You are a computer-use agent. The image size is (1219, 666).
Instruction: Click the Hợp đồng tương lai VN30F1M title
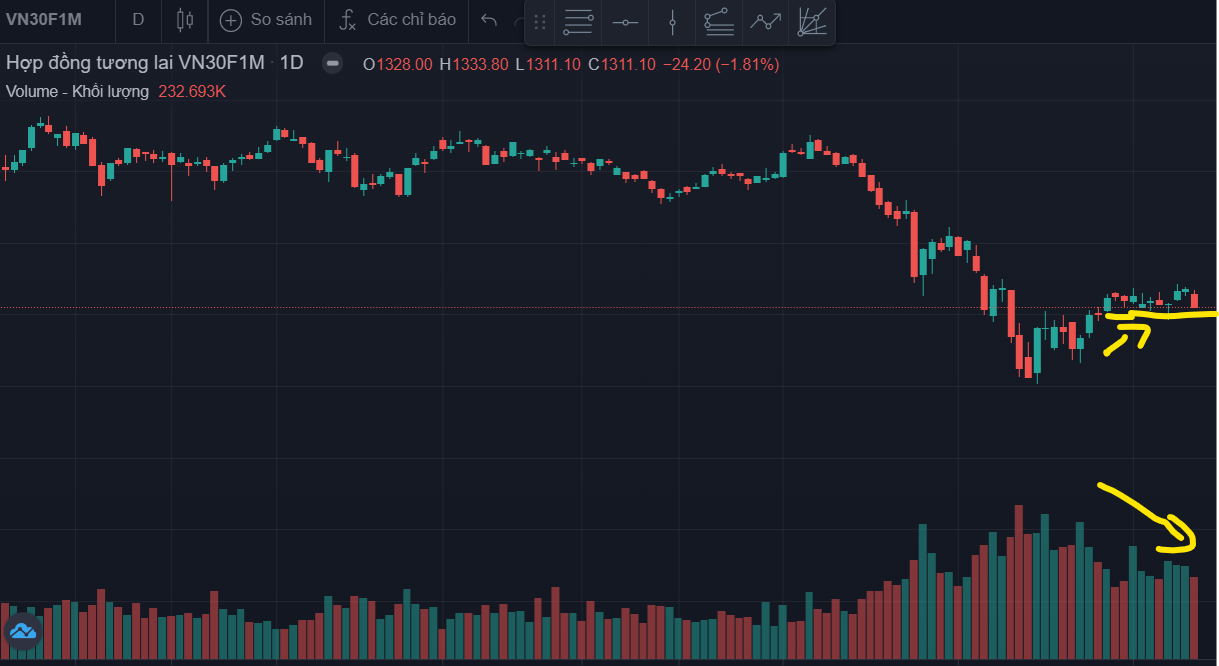pyautogui.click(x=135, y=63)
